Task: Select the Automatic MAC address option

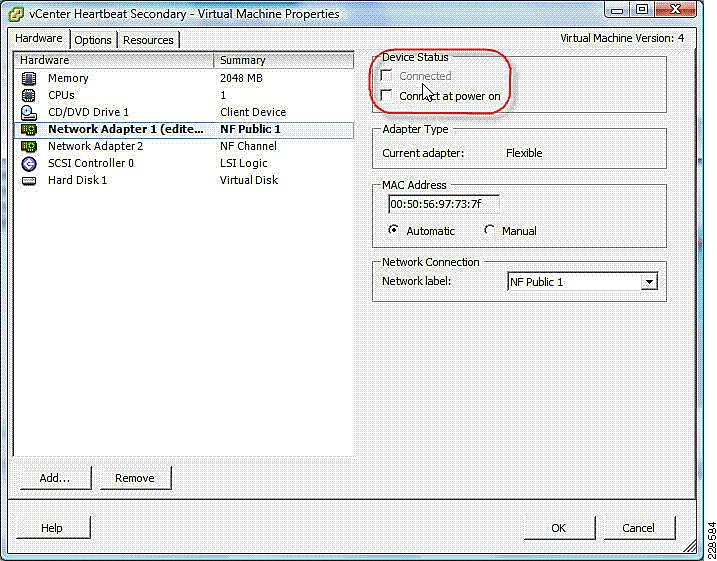Action: click(393, 230)
